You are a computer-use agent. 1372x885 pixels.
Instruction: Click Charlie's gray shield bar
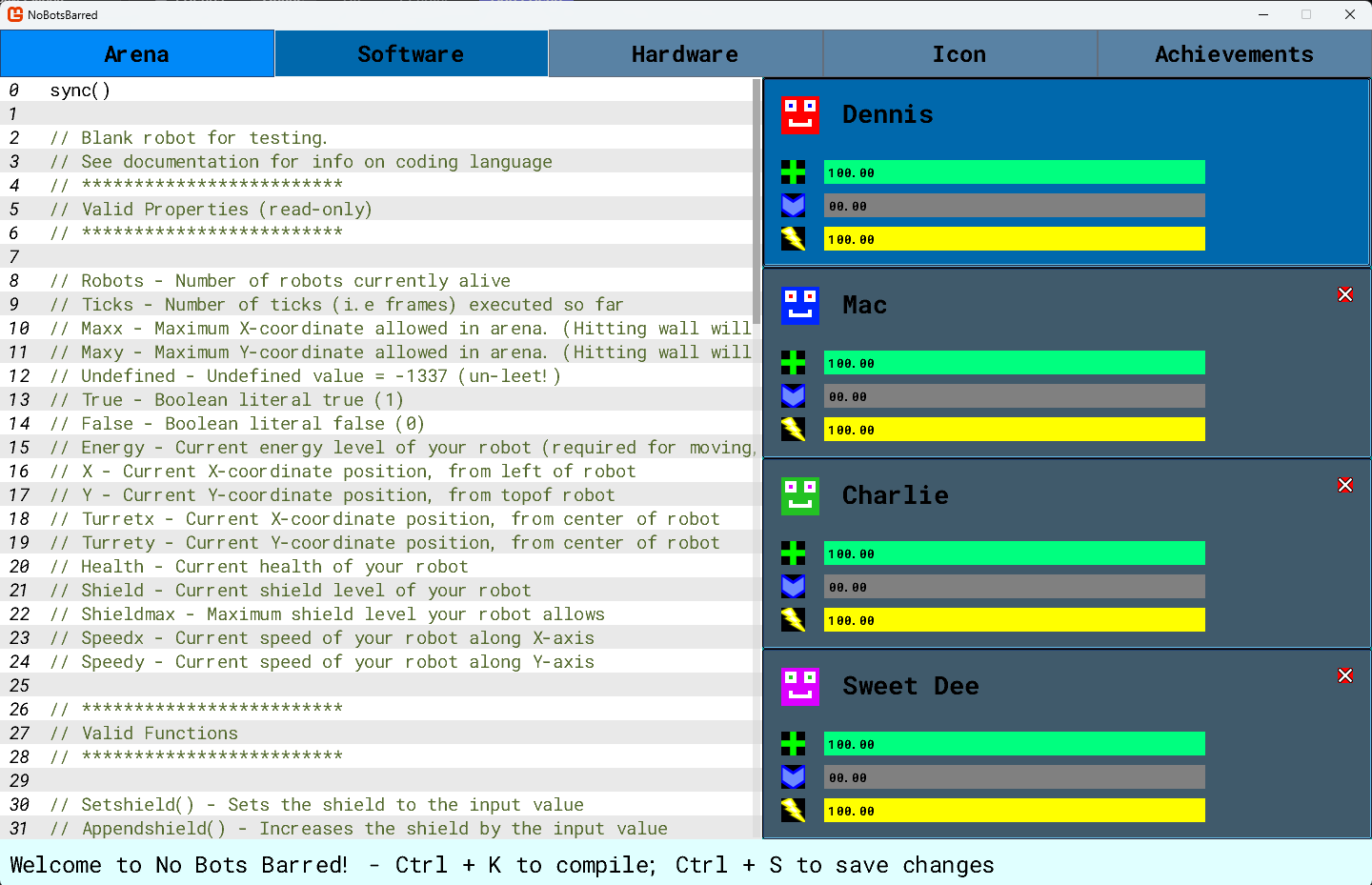pos(1015,587)
